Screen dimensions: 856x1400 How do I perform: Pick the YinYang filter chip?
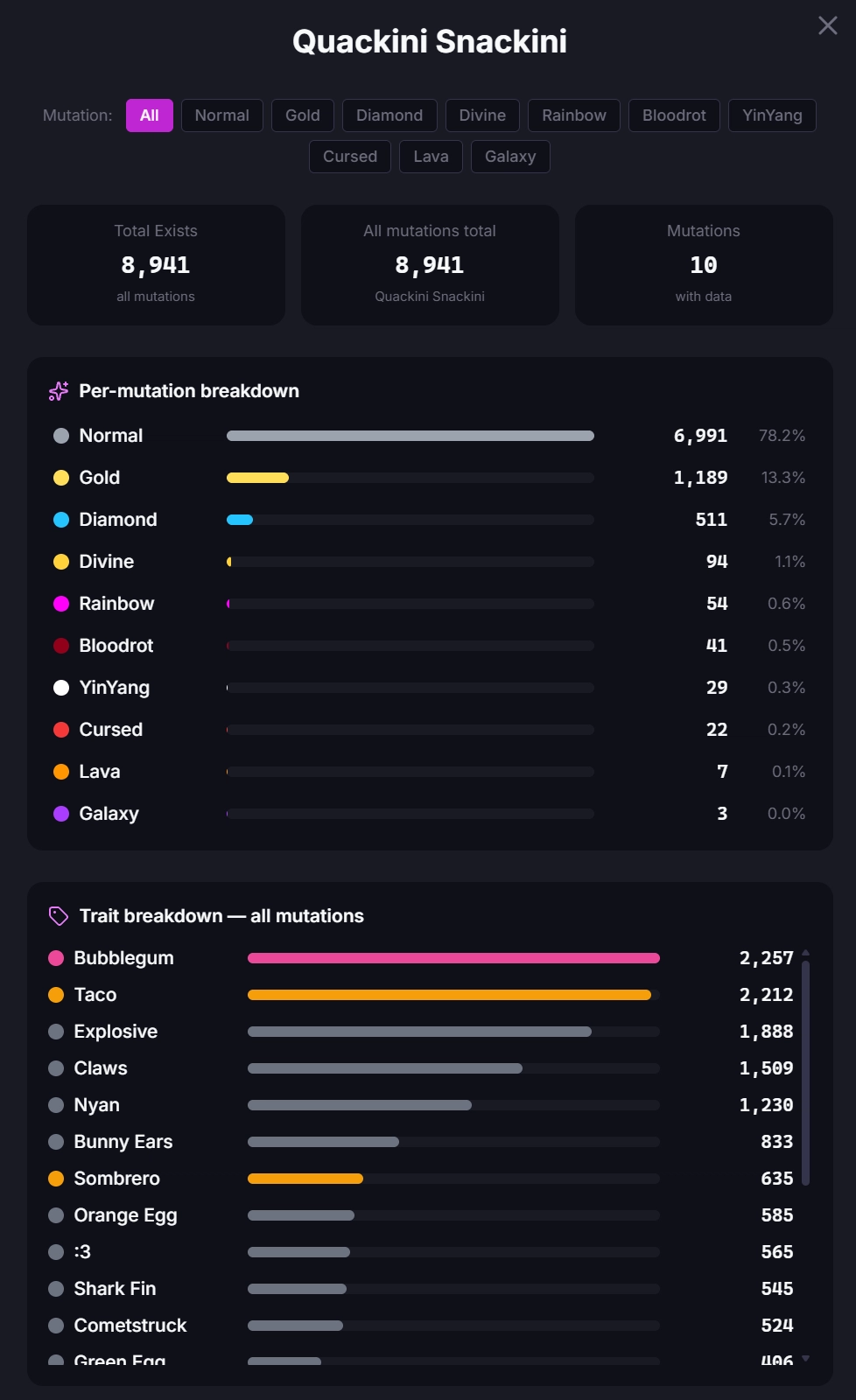tap(772, 115)
